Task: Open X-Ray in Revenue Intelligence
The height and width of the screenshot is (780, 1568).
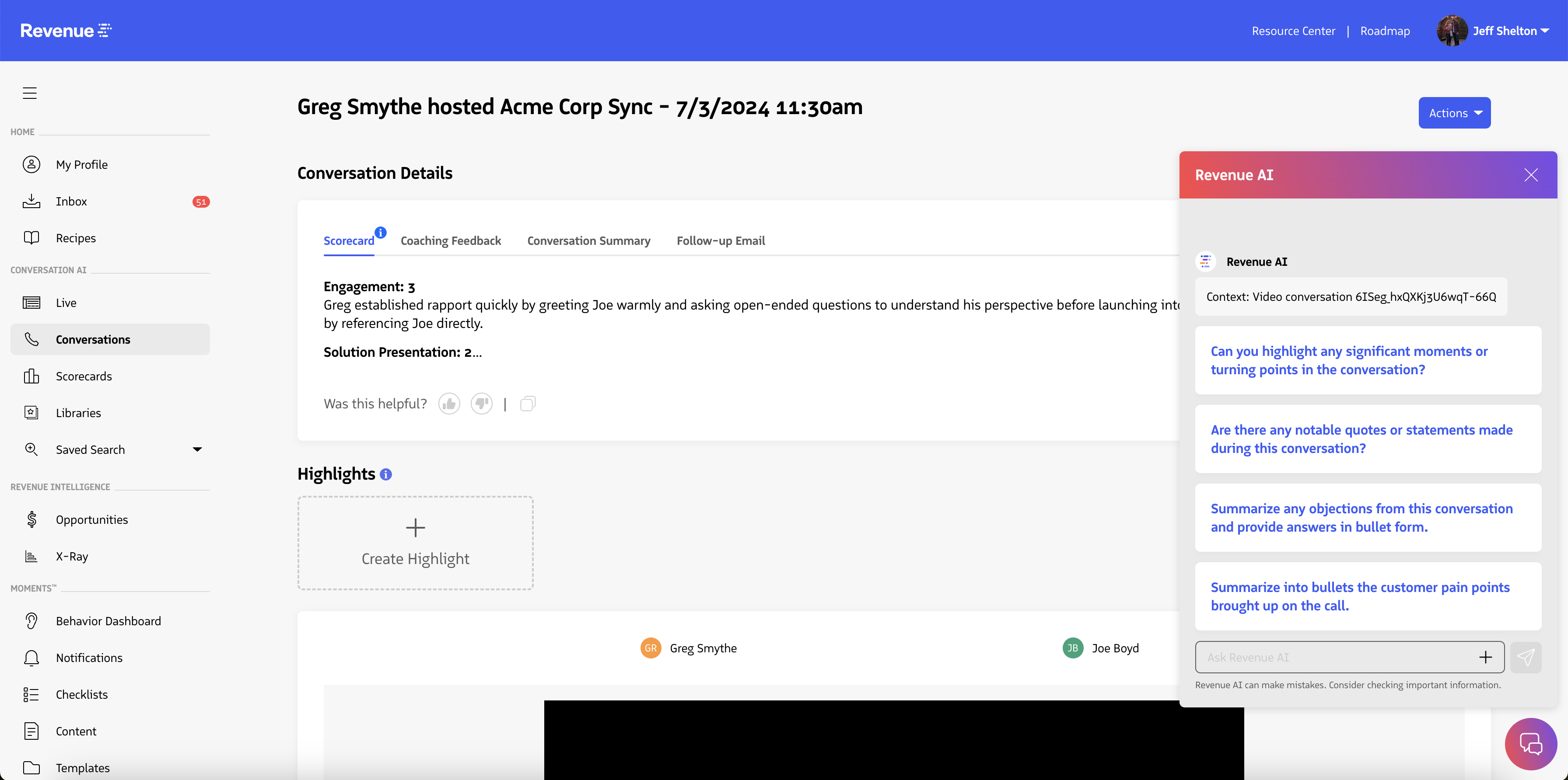Action: 72,556
